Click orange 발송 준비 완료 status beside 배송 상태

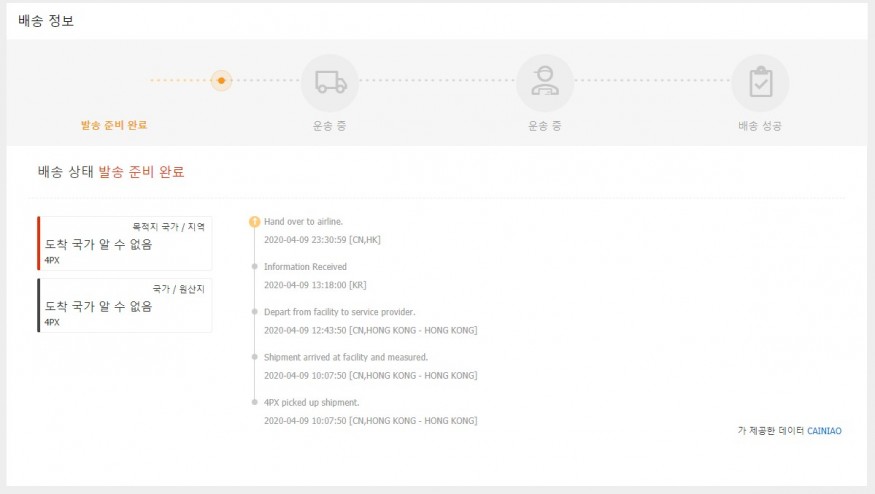141,172
